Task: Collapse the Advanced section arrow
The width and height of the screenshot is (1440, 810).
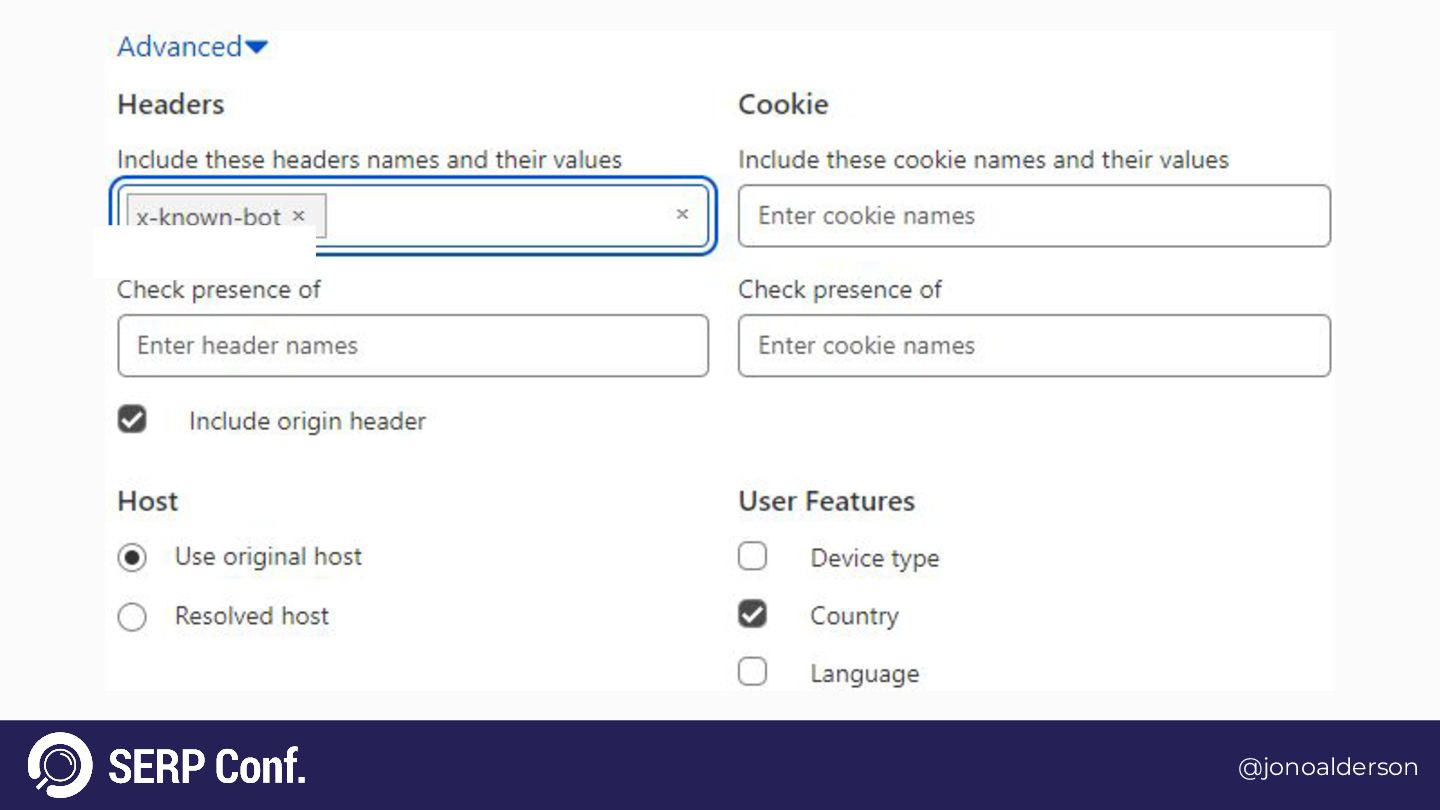Action: click(257, 47)
